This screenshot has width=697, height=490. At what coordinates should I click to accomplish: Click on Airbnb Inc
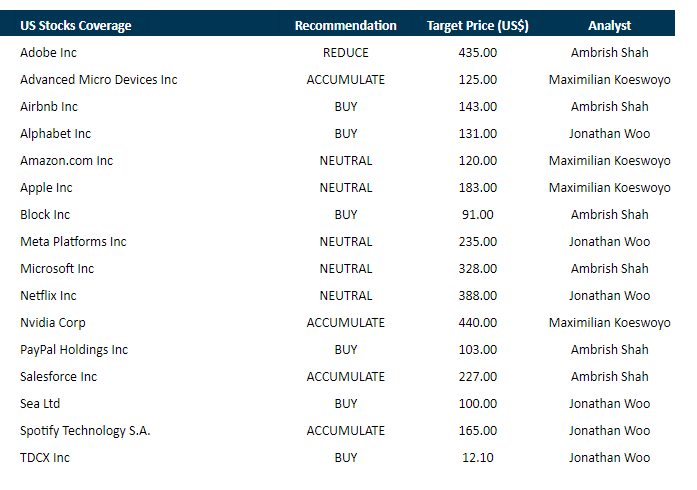pos(49,106)
